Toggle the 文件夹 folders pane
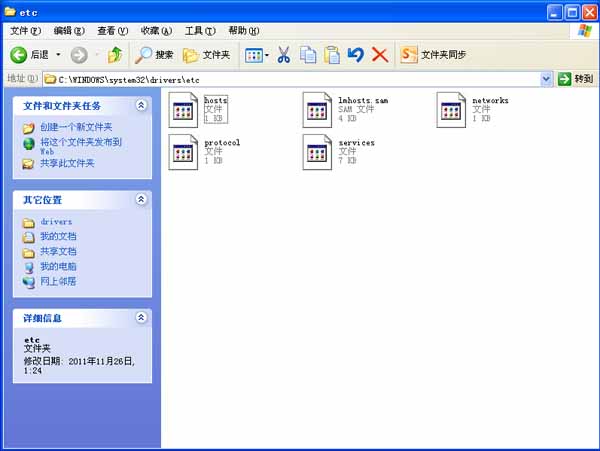Screen dimensions: 600x451 tap(207, 55)
